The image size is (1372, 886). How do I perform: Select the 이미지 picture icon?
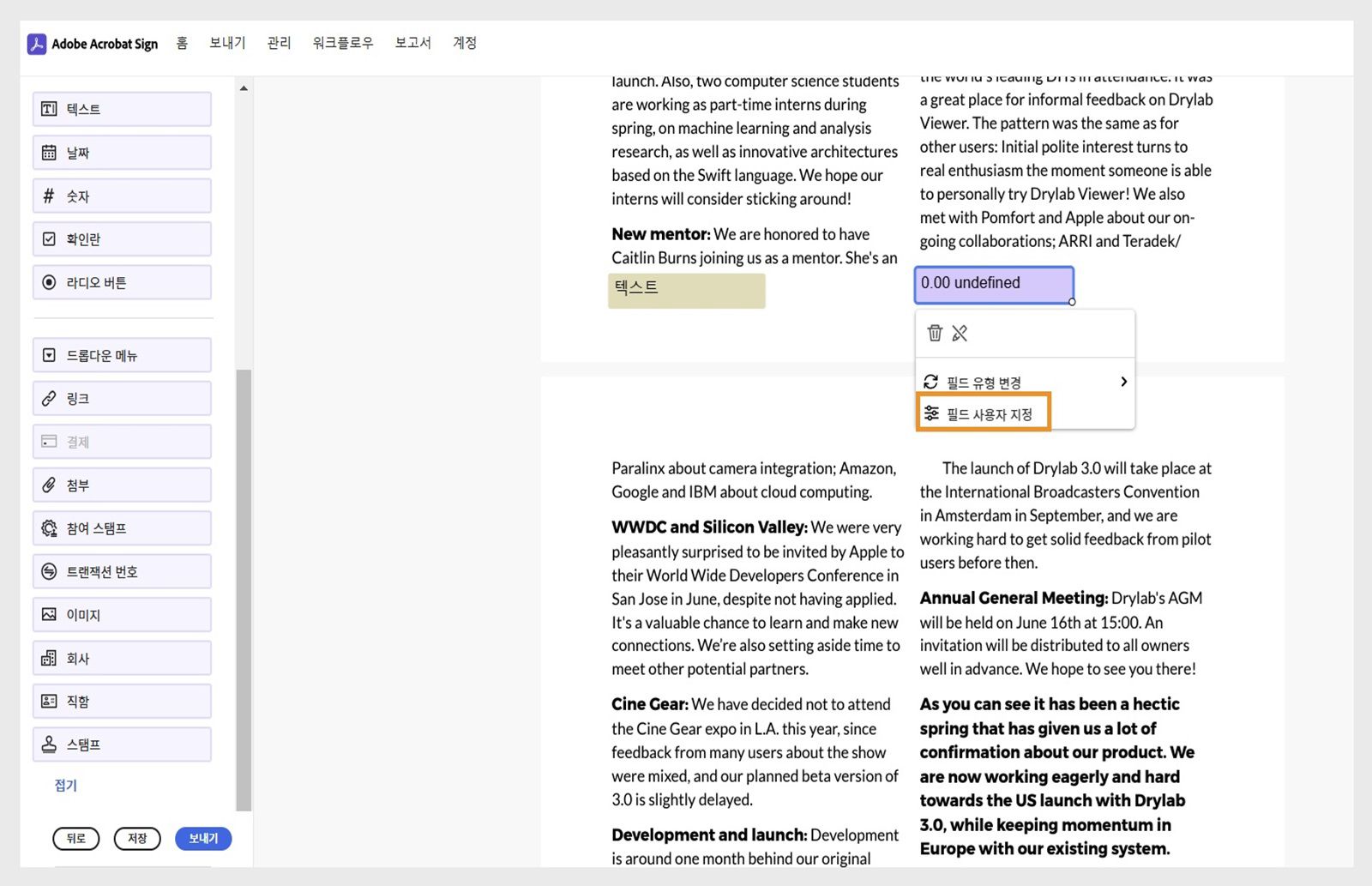pos(49,615)
